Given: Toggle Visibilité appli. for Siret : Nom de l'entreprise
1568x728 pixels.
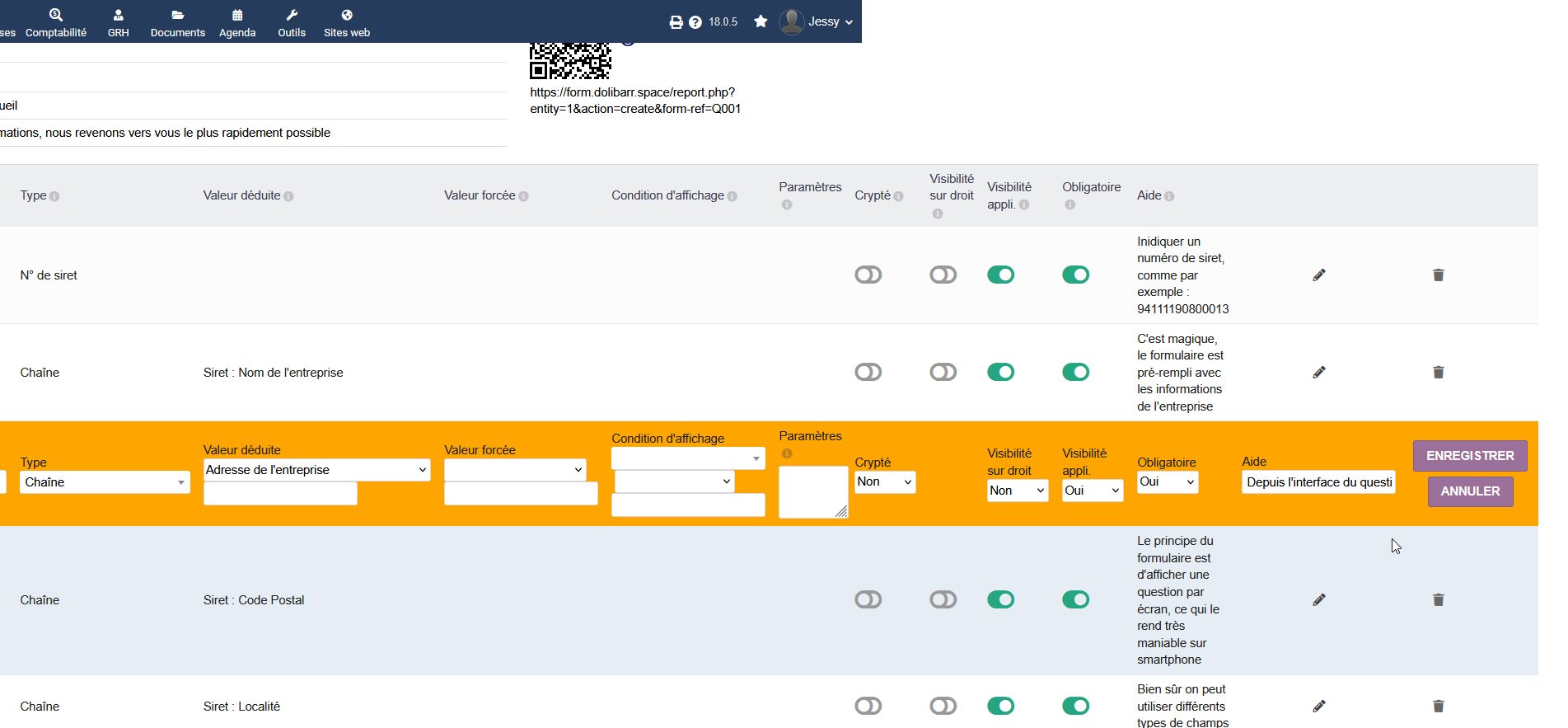Looking at the screenshot, I should [x=1001, y=372].
